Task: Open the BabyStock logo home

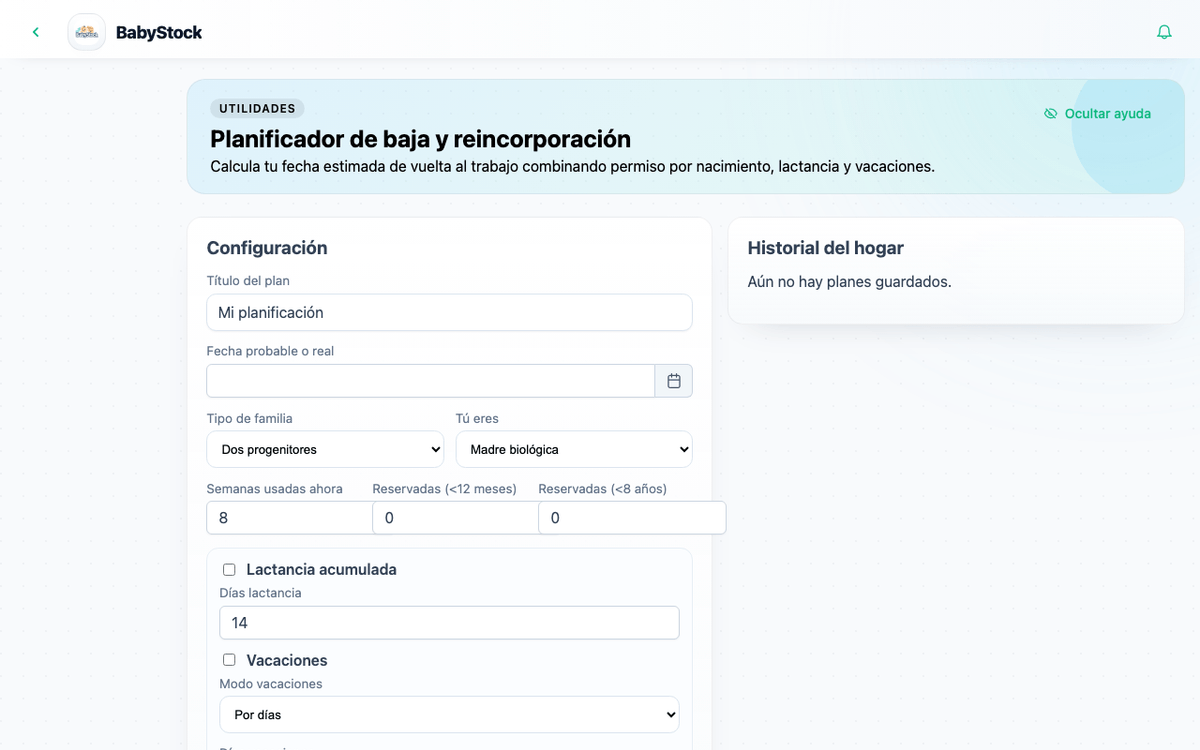Action: (x=87, y=32)
